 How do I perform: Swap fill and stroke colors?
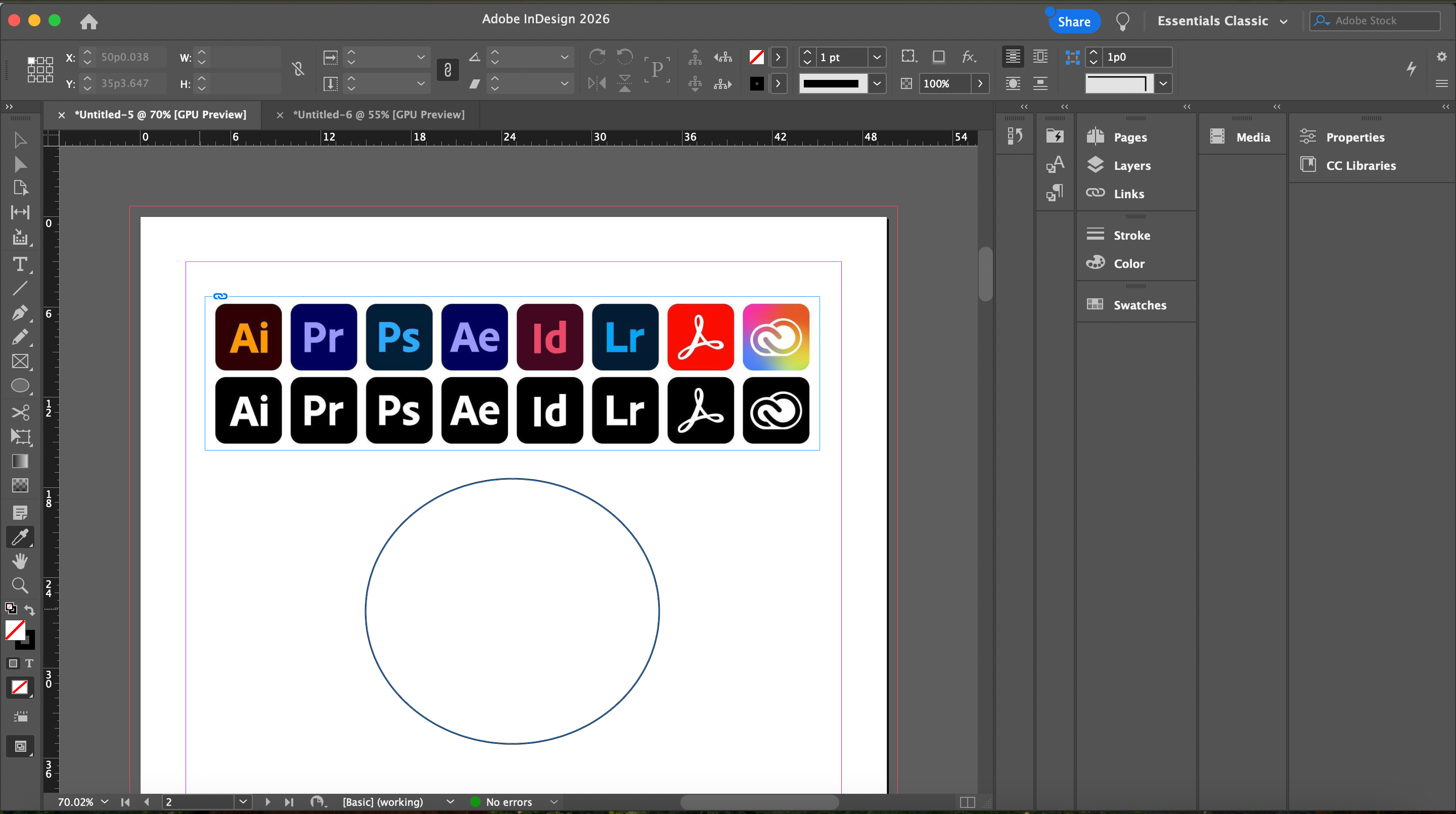point(29,610)
